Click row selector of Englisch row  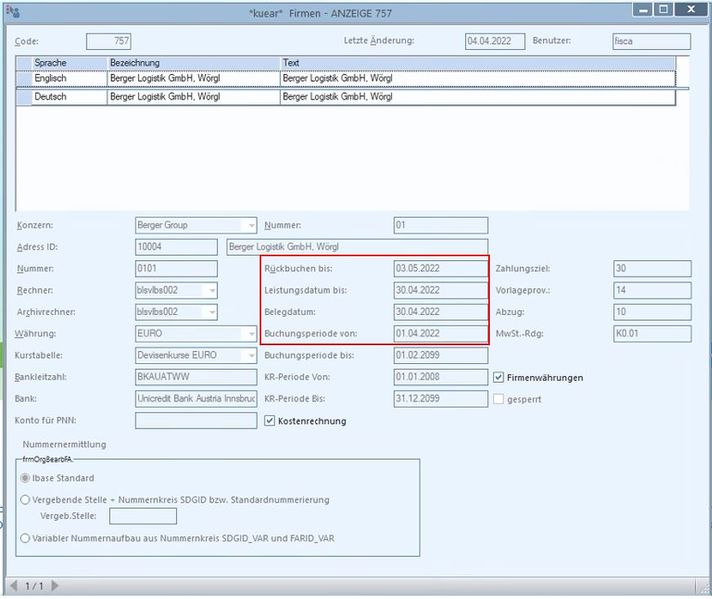click(x=24, y=79)
